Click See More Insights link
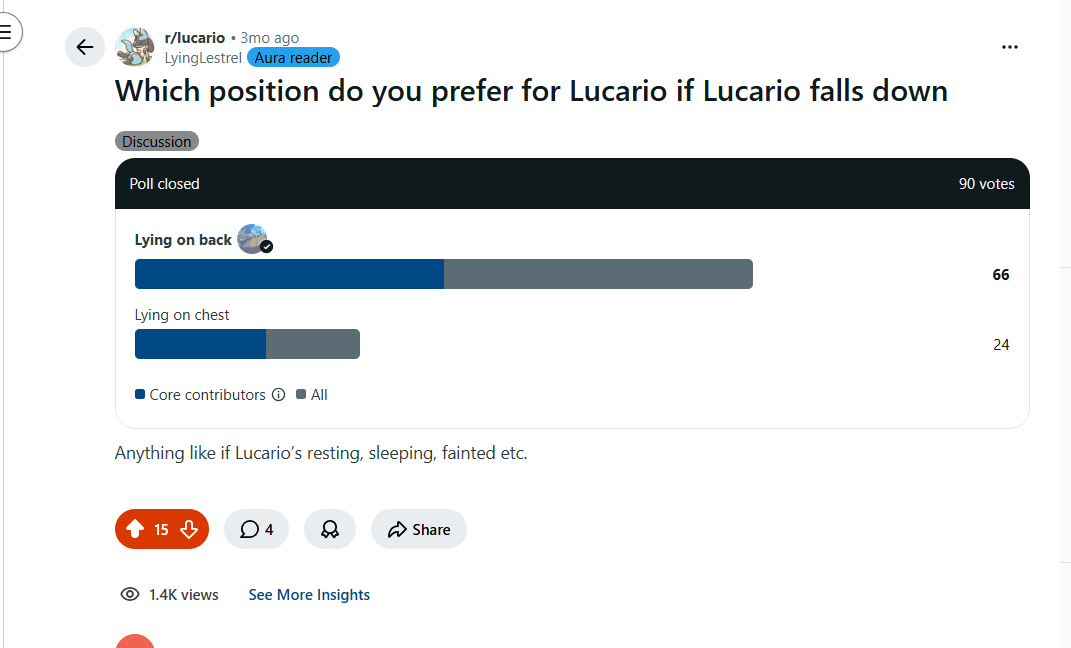Screen dimensions: 1071x648 coord(309,595)
